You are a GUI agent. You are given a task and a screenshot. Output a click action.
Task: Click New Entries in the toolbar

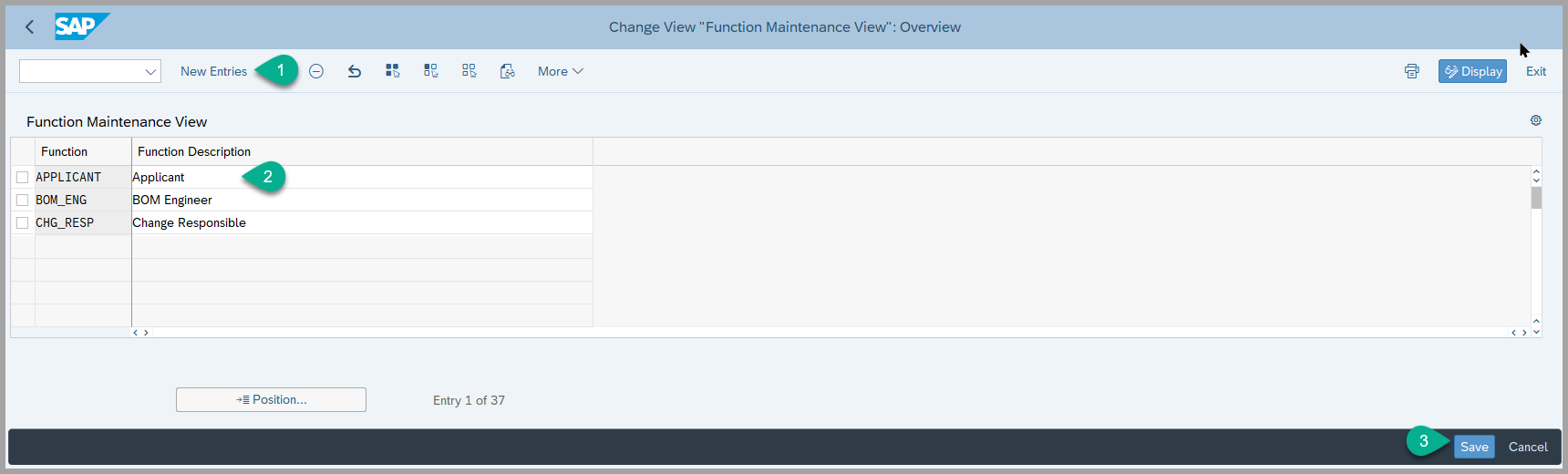(x=213, y=71)
